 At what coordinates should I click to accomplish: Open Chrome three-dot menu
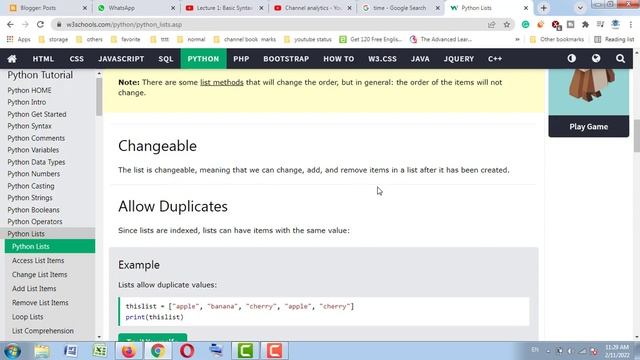[631, 24]
